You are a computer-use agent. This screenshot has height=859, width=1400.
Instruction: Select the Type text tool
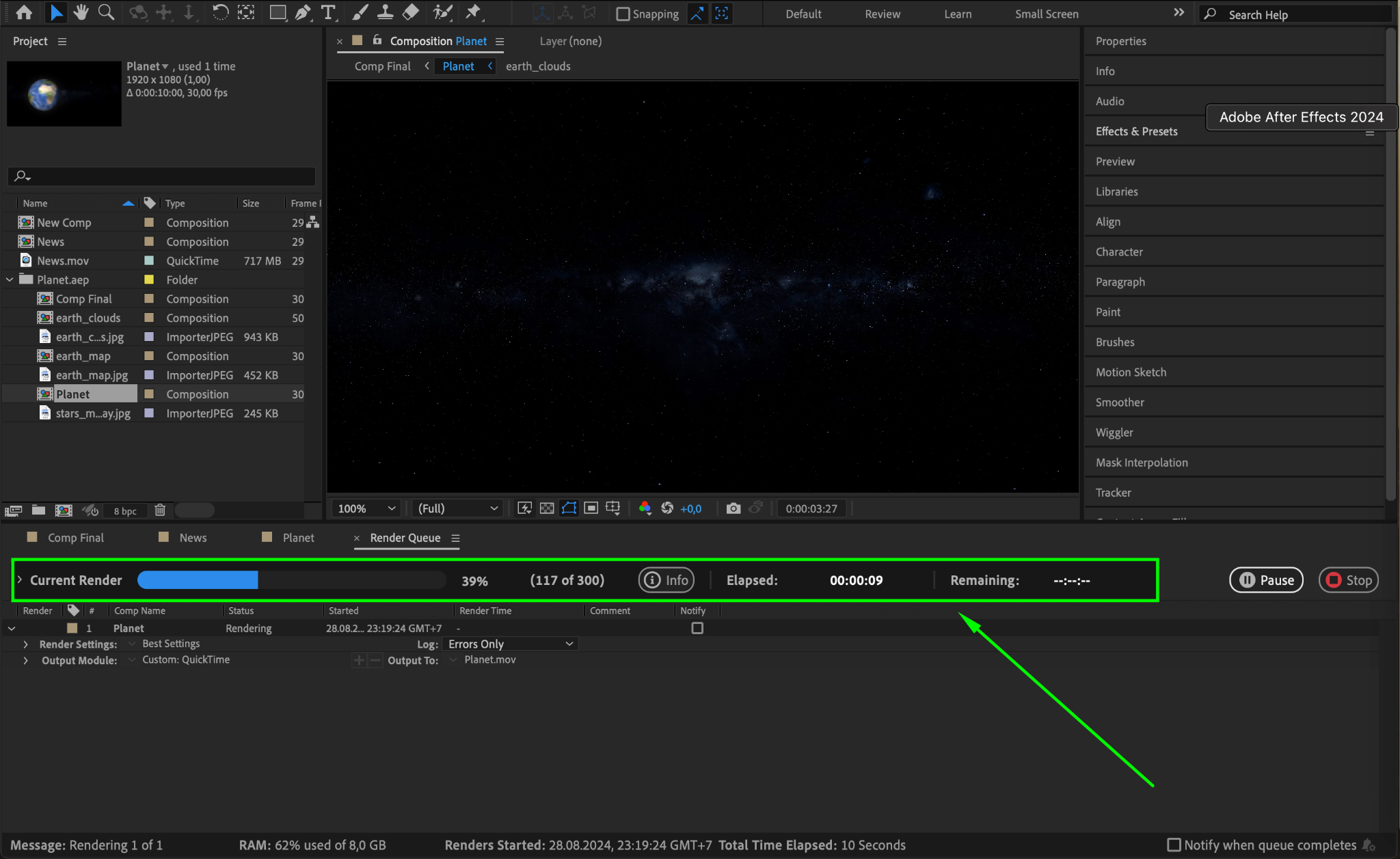(329, 12)
